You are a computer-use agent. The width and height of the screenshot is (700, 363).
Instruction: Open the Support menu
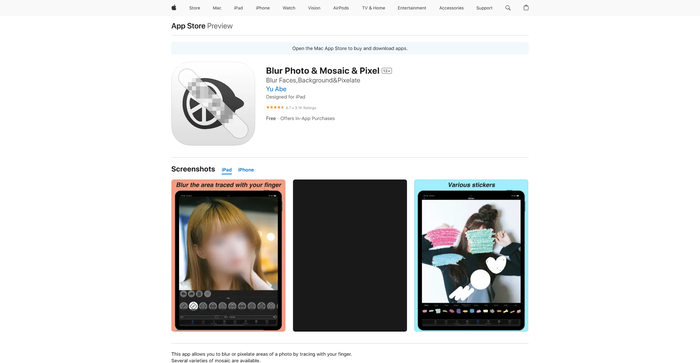pos(484,8)
